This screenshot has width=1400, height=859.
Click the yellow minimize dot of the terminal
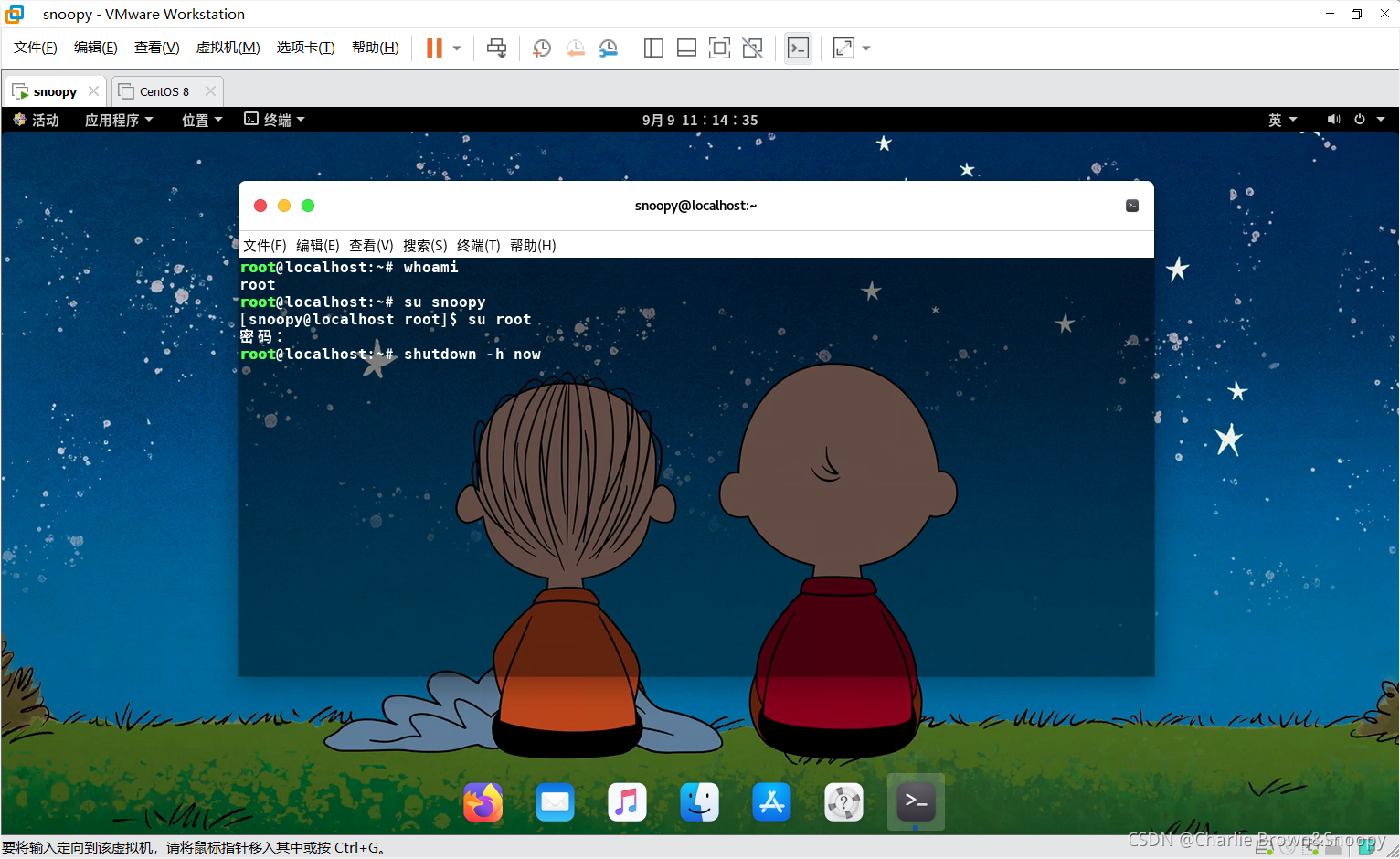pos(284,206)
